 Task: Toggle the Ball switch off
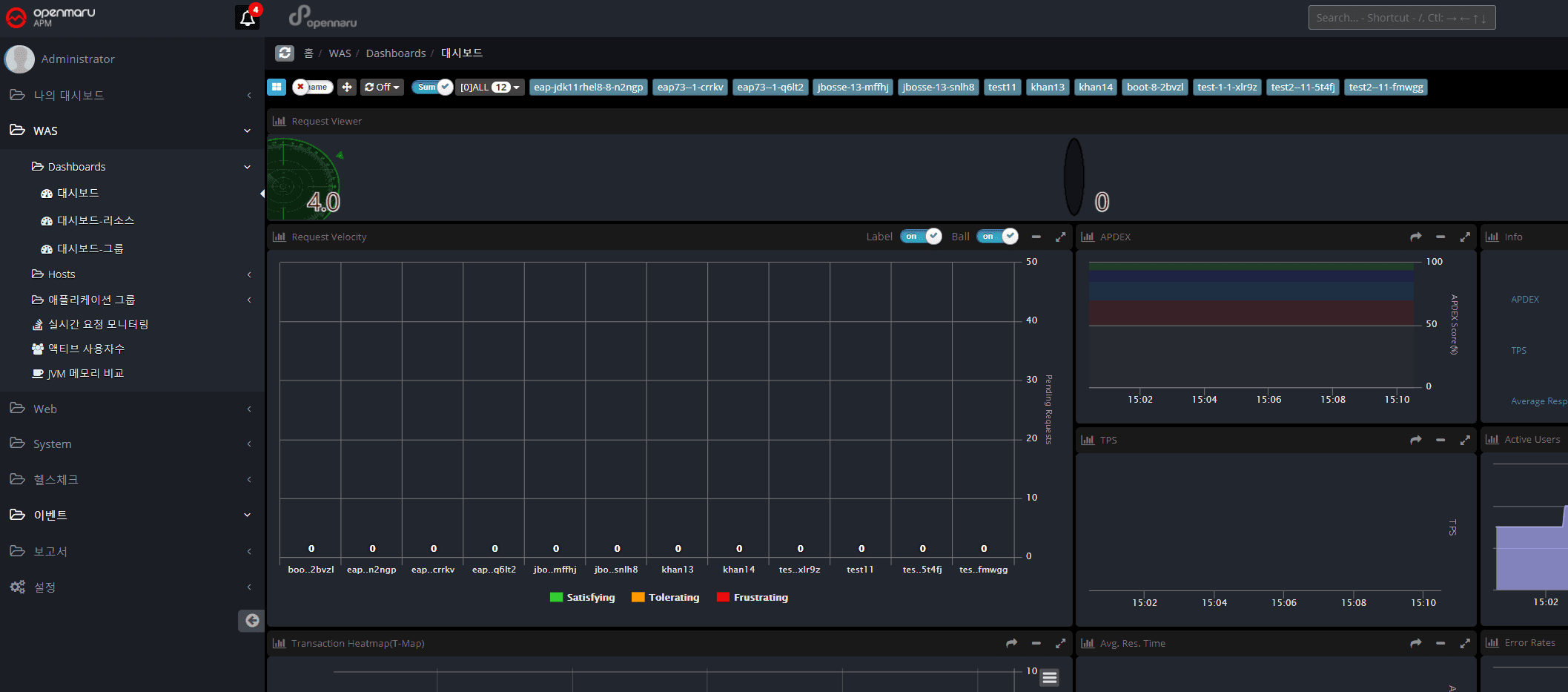pyautogui.click(x=997, y=237)
